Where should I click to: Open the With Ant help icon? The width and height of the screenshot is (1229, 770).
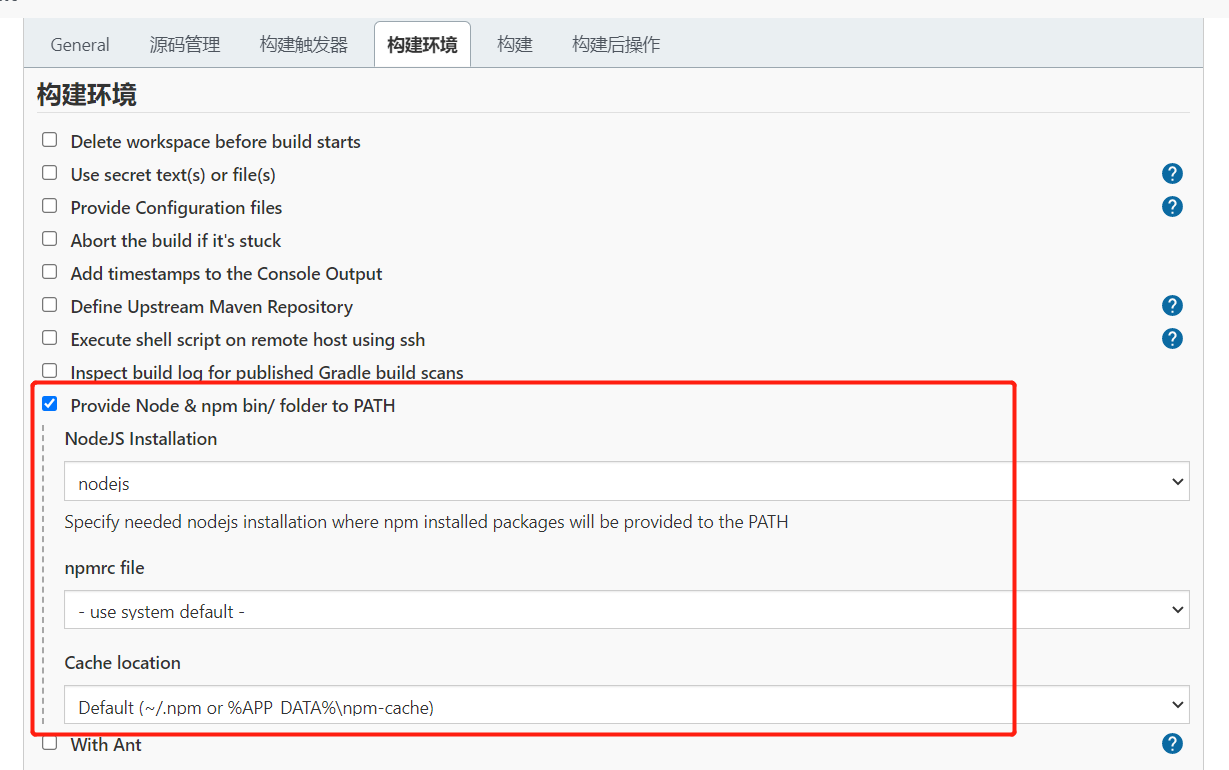point(1172,744)
